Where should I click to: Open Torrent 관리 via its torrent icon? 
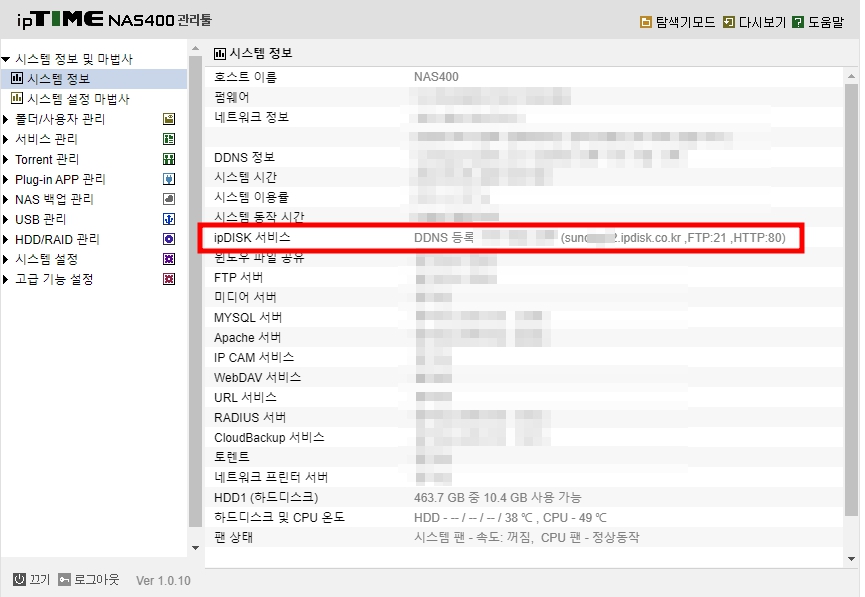tap(169, 159)
